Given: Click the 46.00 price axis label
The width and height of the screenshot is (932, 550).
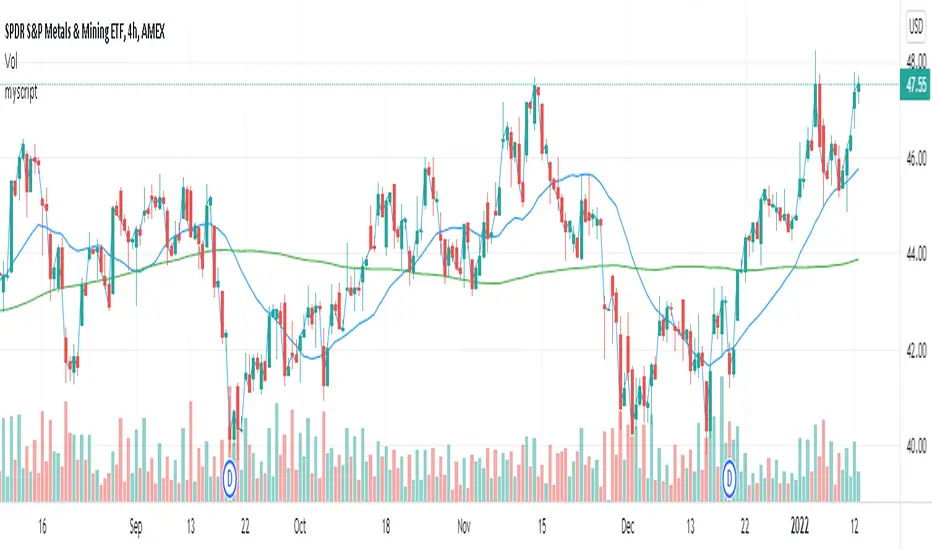Looking at the screenshot, I should [916, 158].
